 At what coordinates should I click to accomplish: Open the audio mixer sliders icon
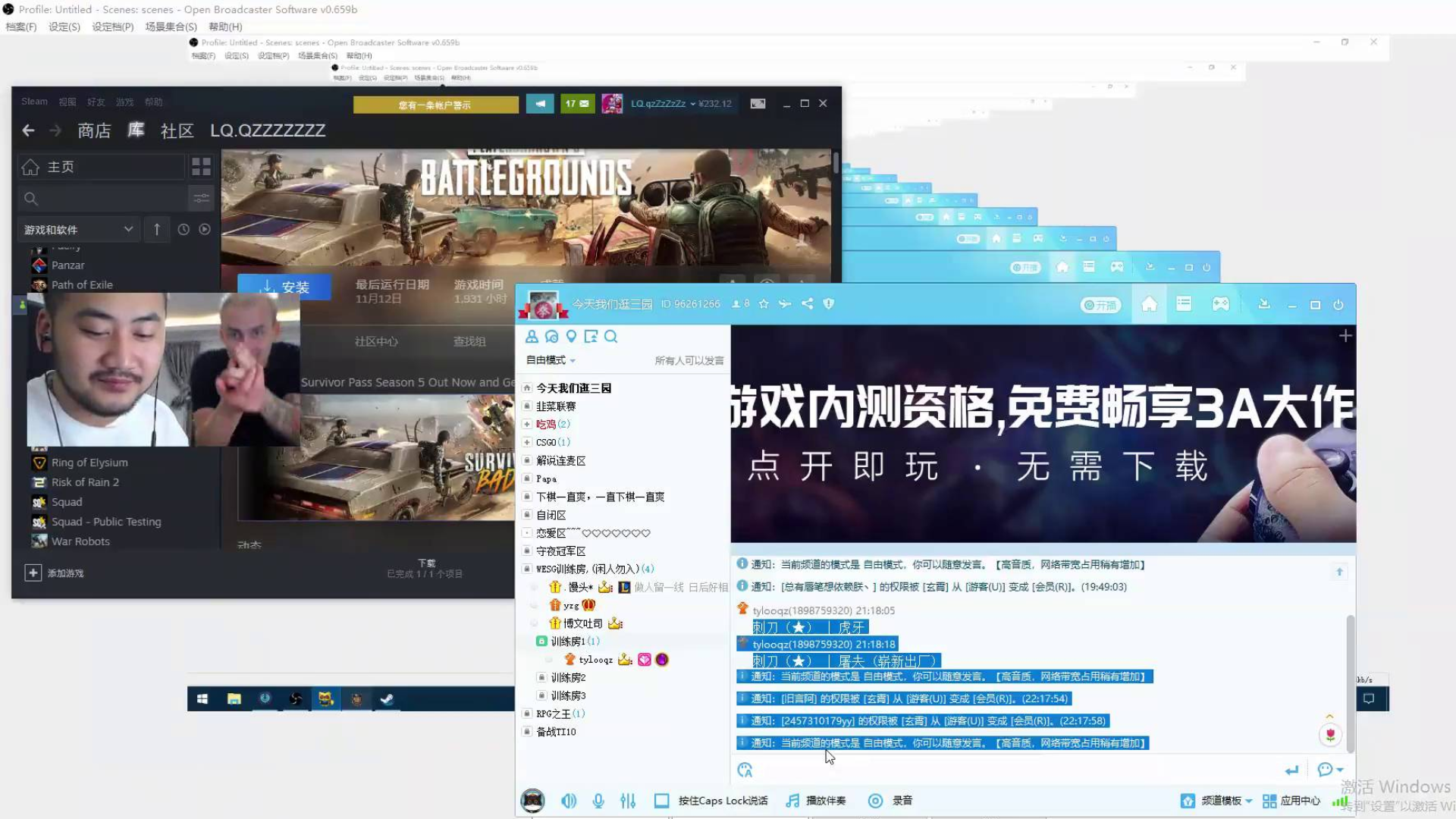[628, 801]
